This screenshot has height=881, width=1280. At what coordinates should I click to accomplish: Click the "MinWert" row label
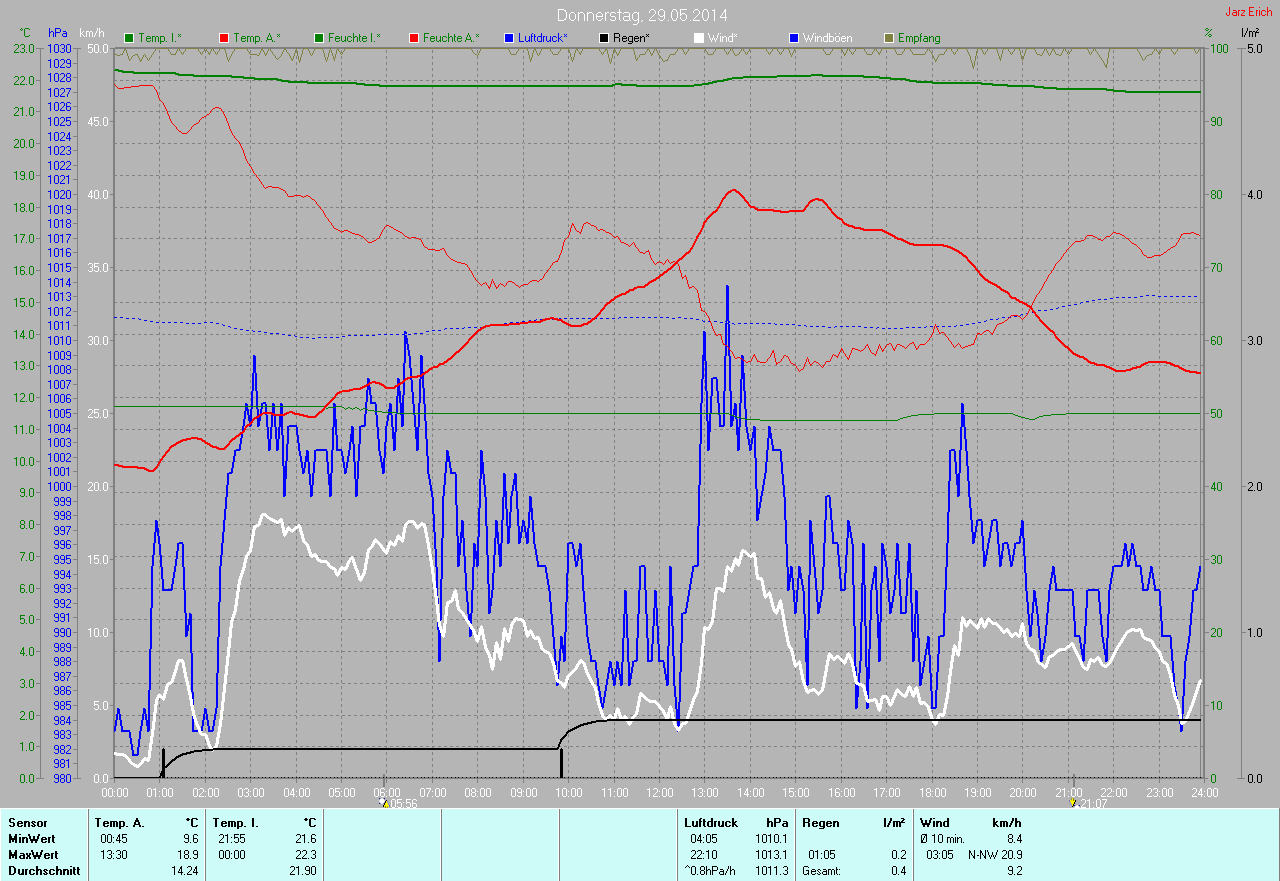33,839
